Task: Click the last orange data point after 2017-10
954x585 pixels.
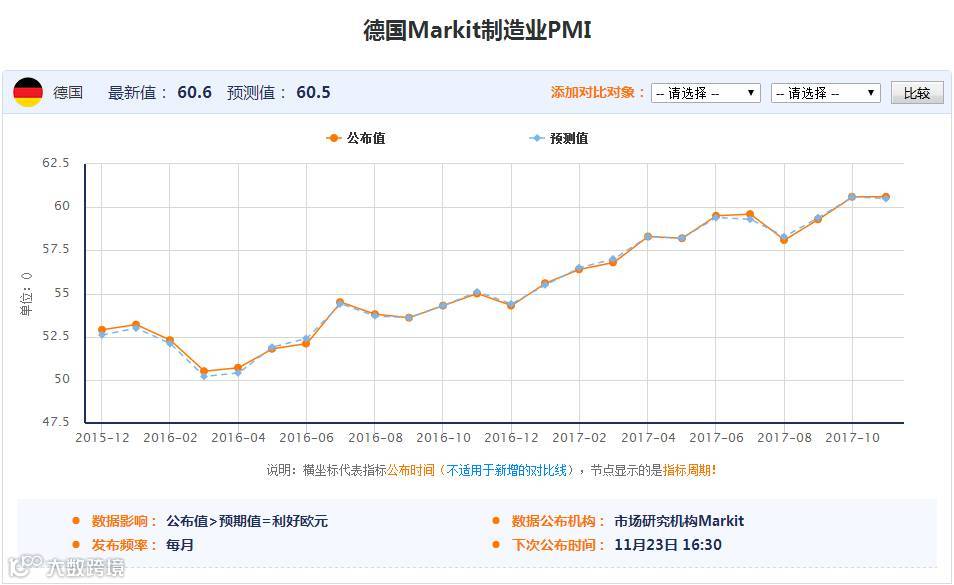Action: point(886,196)
